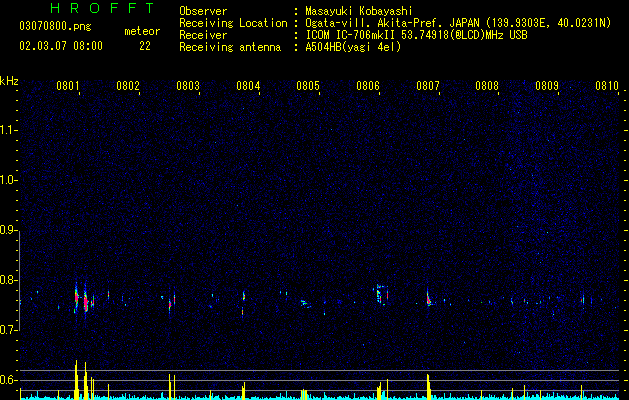The width and height of the screenshot is (629, 400).
Task: Click the 0.8 kHz axis value
Action: tap(9, 280)
